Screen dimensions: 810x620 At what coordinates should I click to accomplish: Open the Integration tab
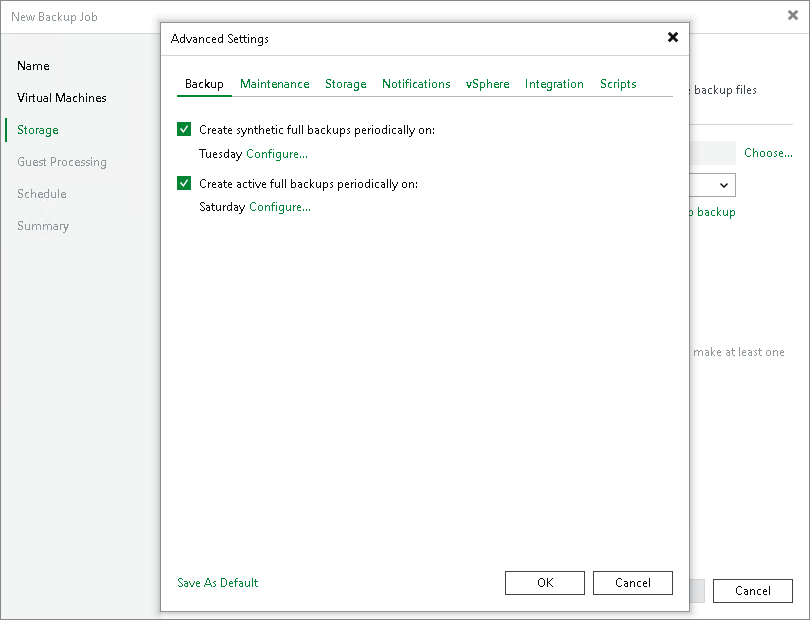click(x=554, y=84)
